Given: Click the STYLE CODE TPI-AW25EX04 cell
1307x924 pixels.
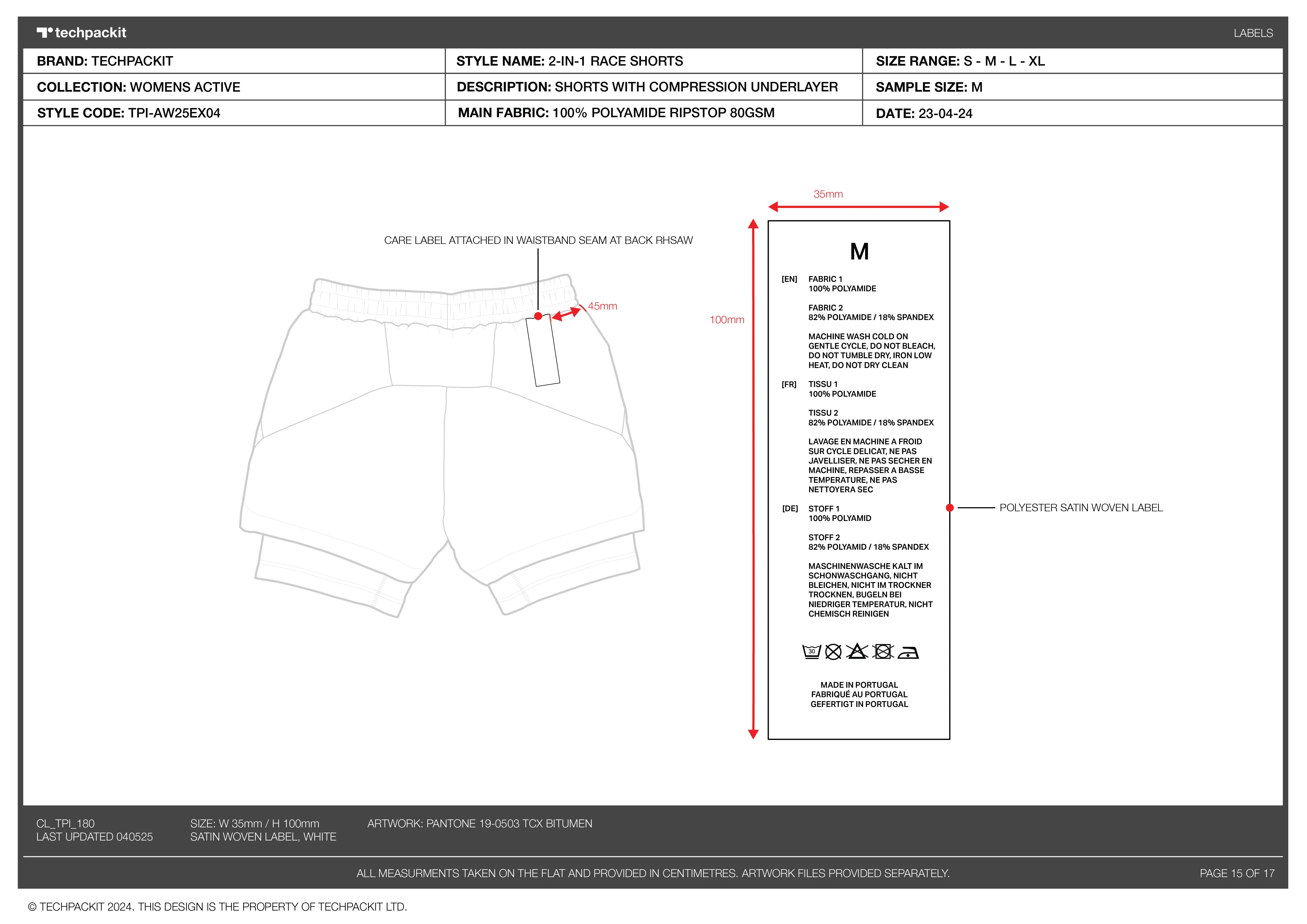Looking at the screenshot, I should pyautogui.click(x=129, y=113).
